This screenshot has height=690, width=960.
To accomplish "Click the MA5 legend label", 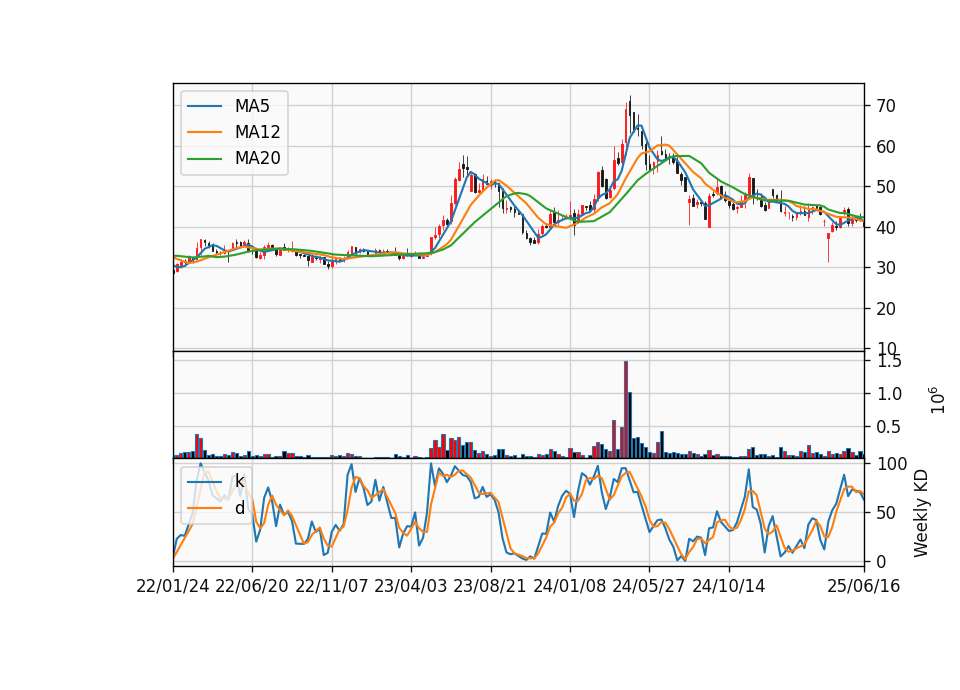I will point(252,106).
